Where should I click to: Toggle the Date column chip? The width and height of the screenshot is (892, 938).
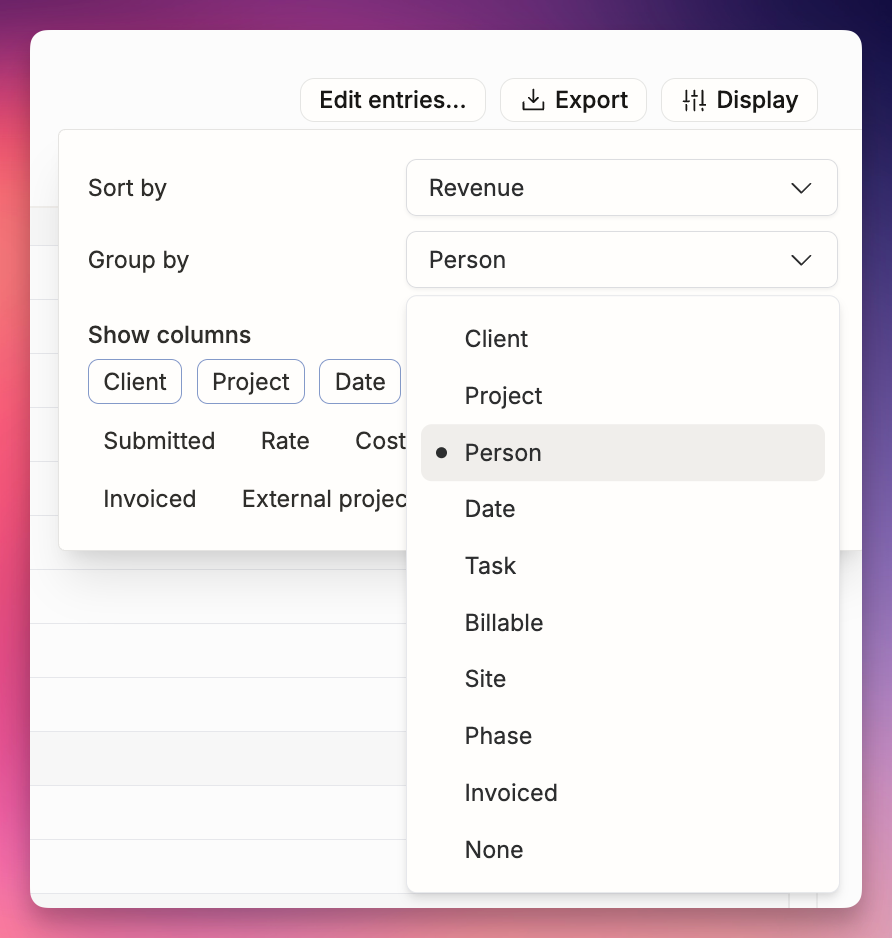tap(360, 382)
